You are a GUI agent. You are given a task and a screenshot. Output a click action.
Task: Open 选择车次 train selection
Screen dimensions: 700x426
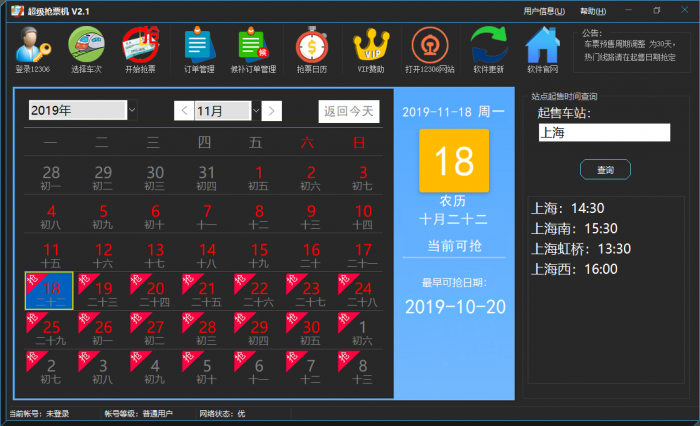tap(85, 46)
